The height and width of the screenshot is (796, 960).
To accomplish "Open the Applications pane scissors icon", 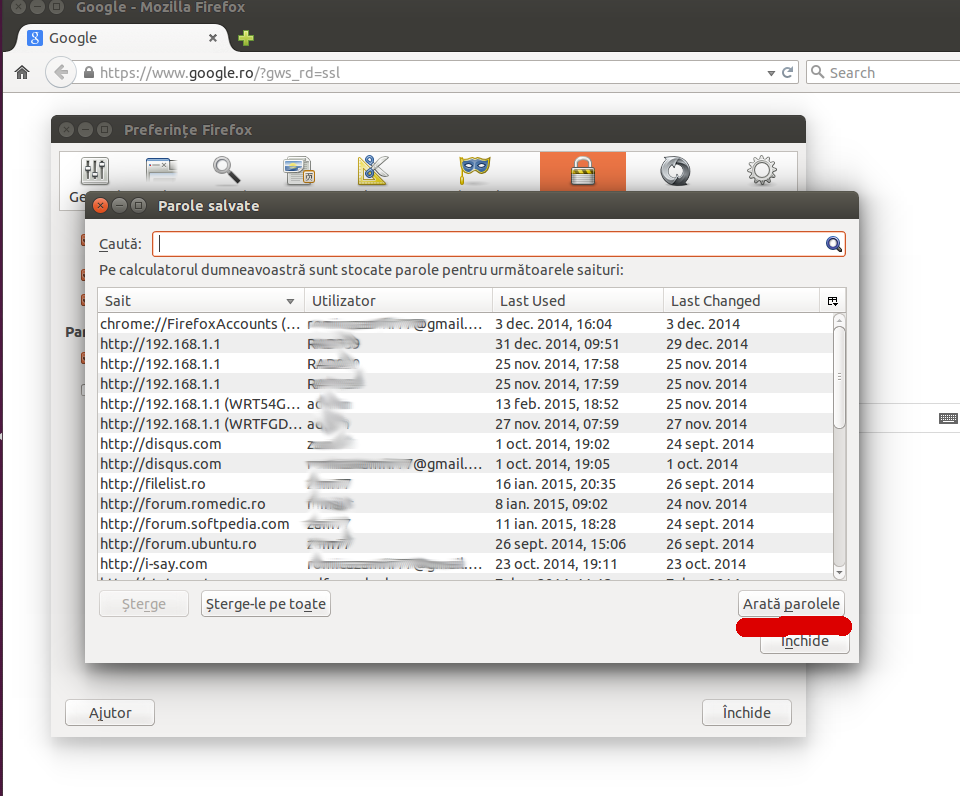I will click(x=373, y=170).
